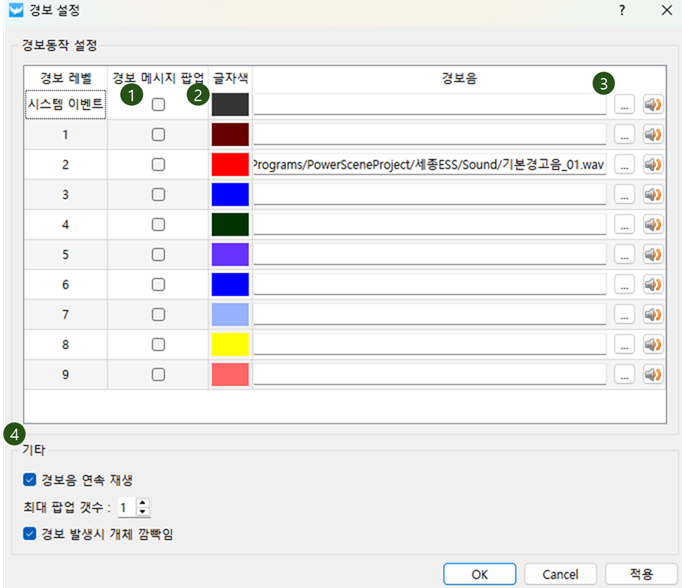Viewport: 682px width, 588px height.
Task: Click the 적용 apply button
Action: point(640,573)
